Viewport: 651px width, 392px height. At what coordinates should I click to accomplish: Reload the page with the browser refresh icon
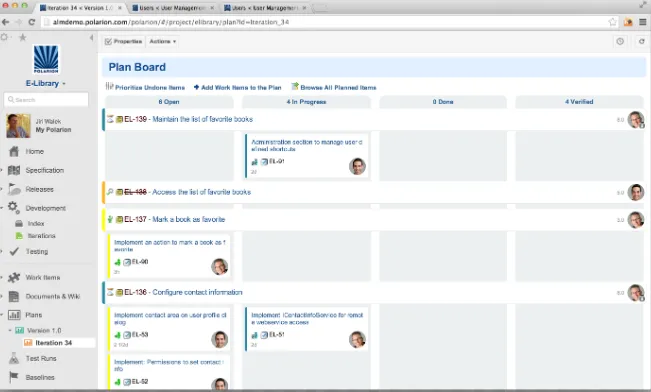click(x=32, y=22)
